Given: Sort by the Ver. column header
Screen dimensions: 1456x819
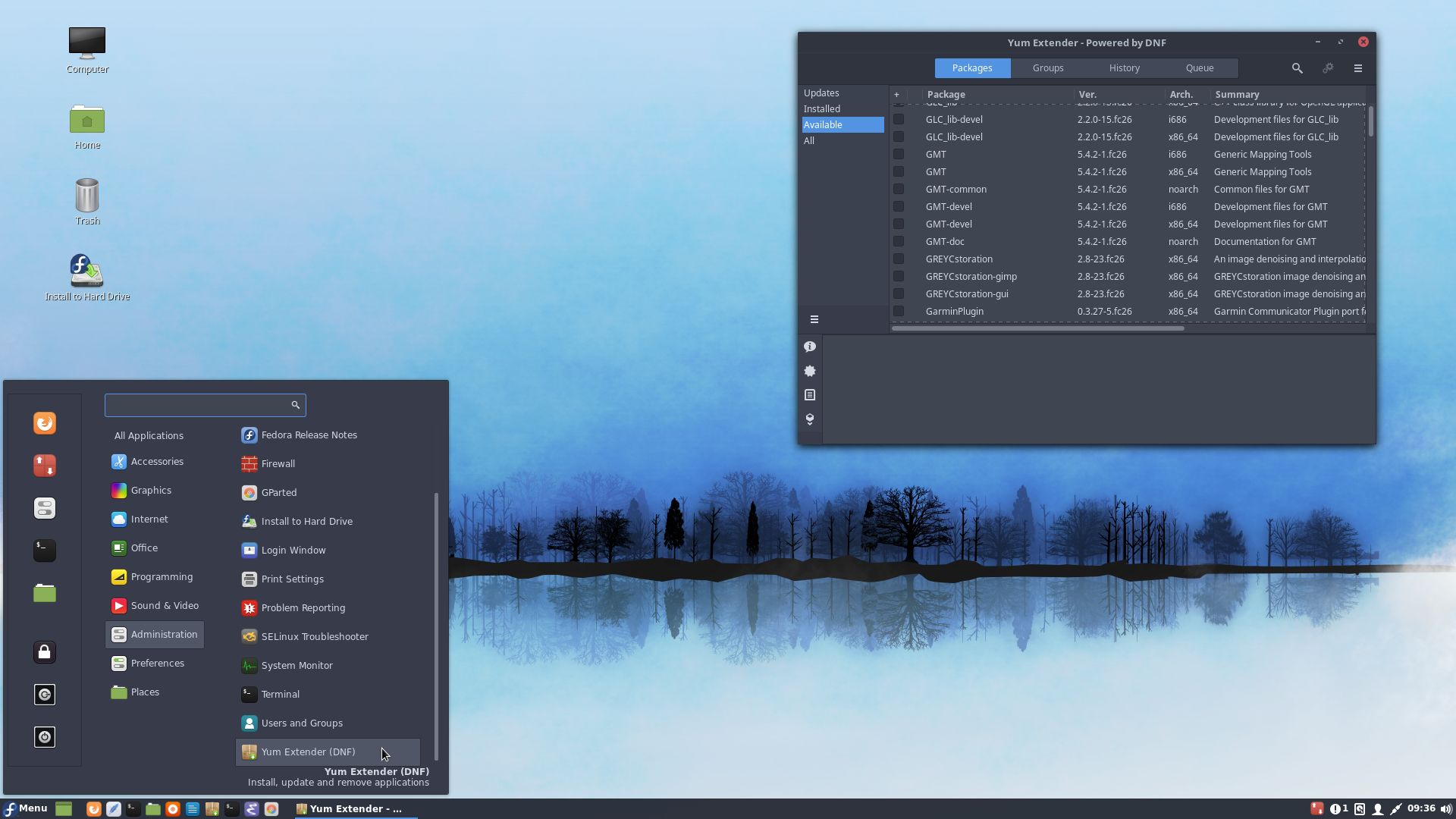Looking at the screenshot, I should (1119, 95).
